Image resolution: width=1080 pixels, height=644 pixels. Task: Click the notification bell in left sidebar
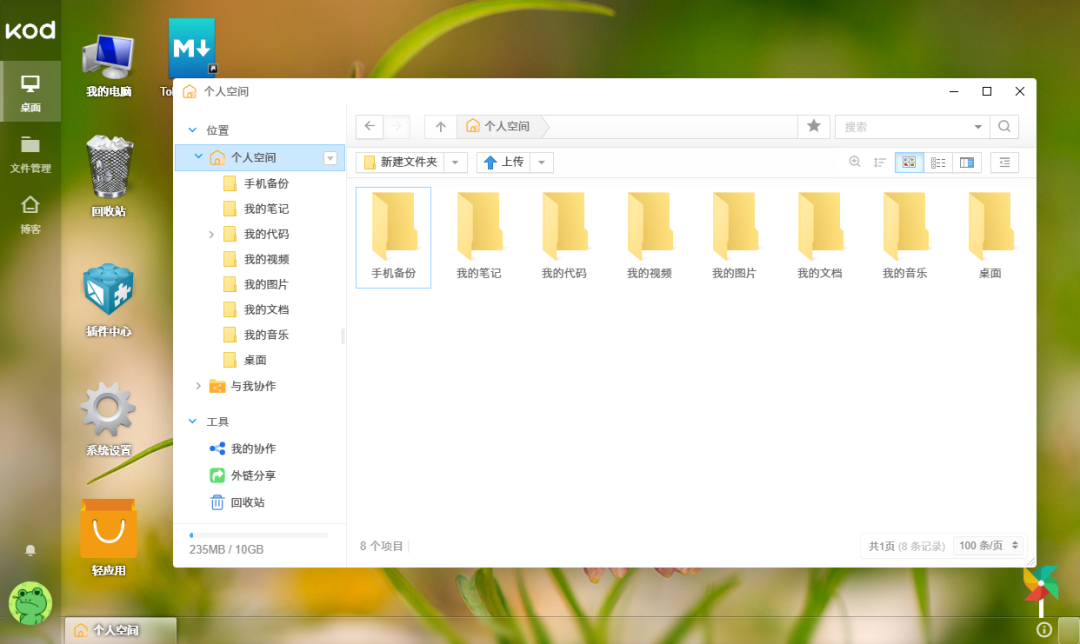click(x=30, y=550)
